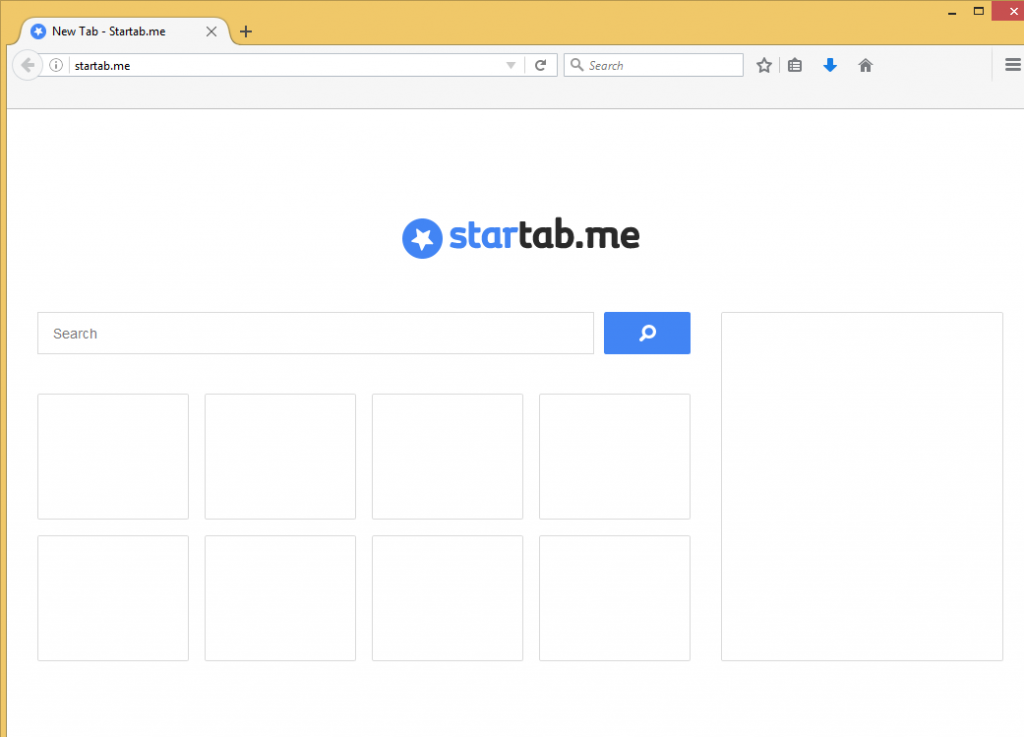Show bookmarks list icon

(x=795, y=65)
